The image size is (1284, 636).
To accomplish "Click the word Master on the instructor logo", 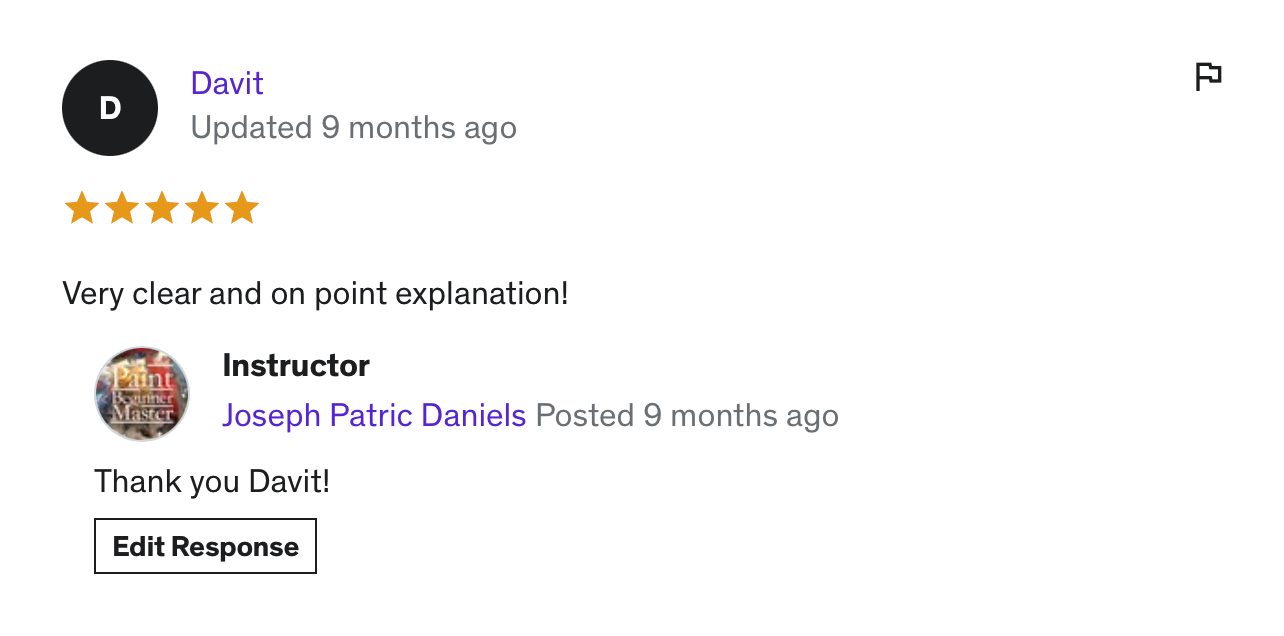I will [x=142, y=412].
